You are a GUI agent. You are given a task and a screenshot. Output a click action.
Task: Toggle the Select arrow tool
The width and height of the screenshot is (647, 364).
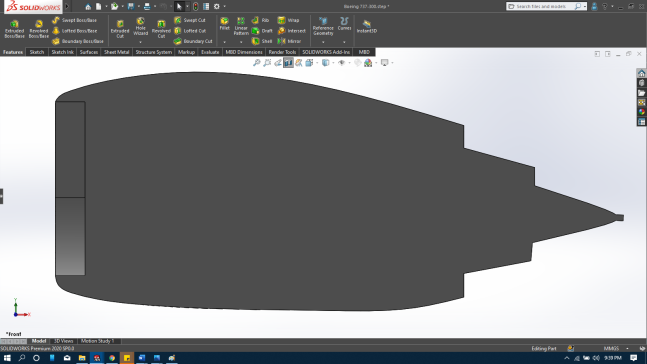(x=179, y=6)
